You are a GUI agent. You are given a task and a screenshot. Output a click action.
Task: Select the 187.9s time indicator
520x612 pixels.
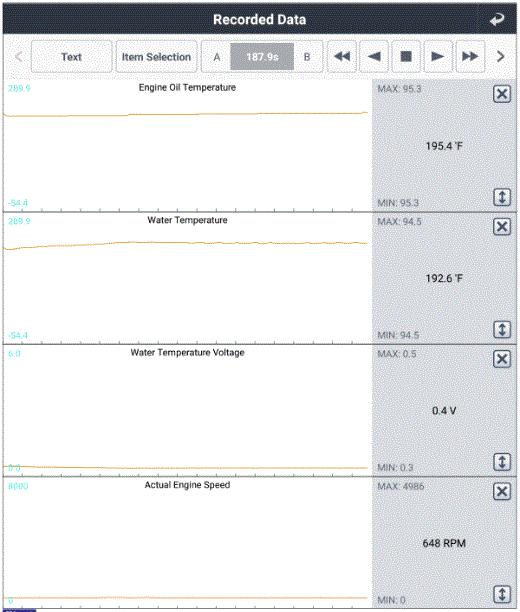coord(262,57)
